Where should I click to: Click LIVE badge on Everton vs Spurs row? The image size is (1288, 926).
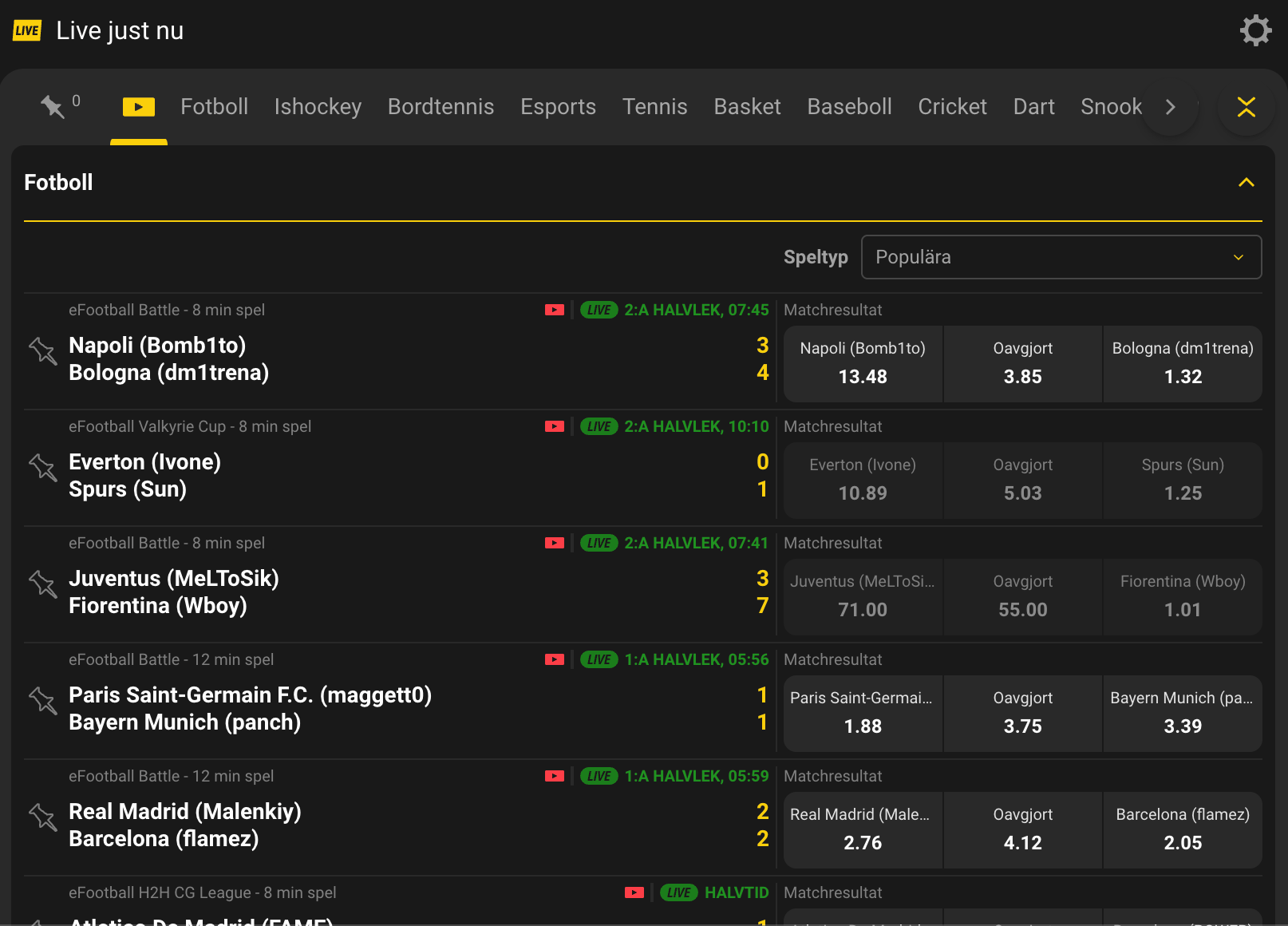point(599,426)
